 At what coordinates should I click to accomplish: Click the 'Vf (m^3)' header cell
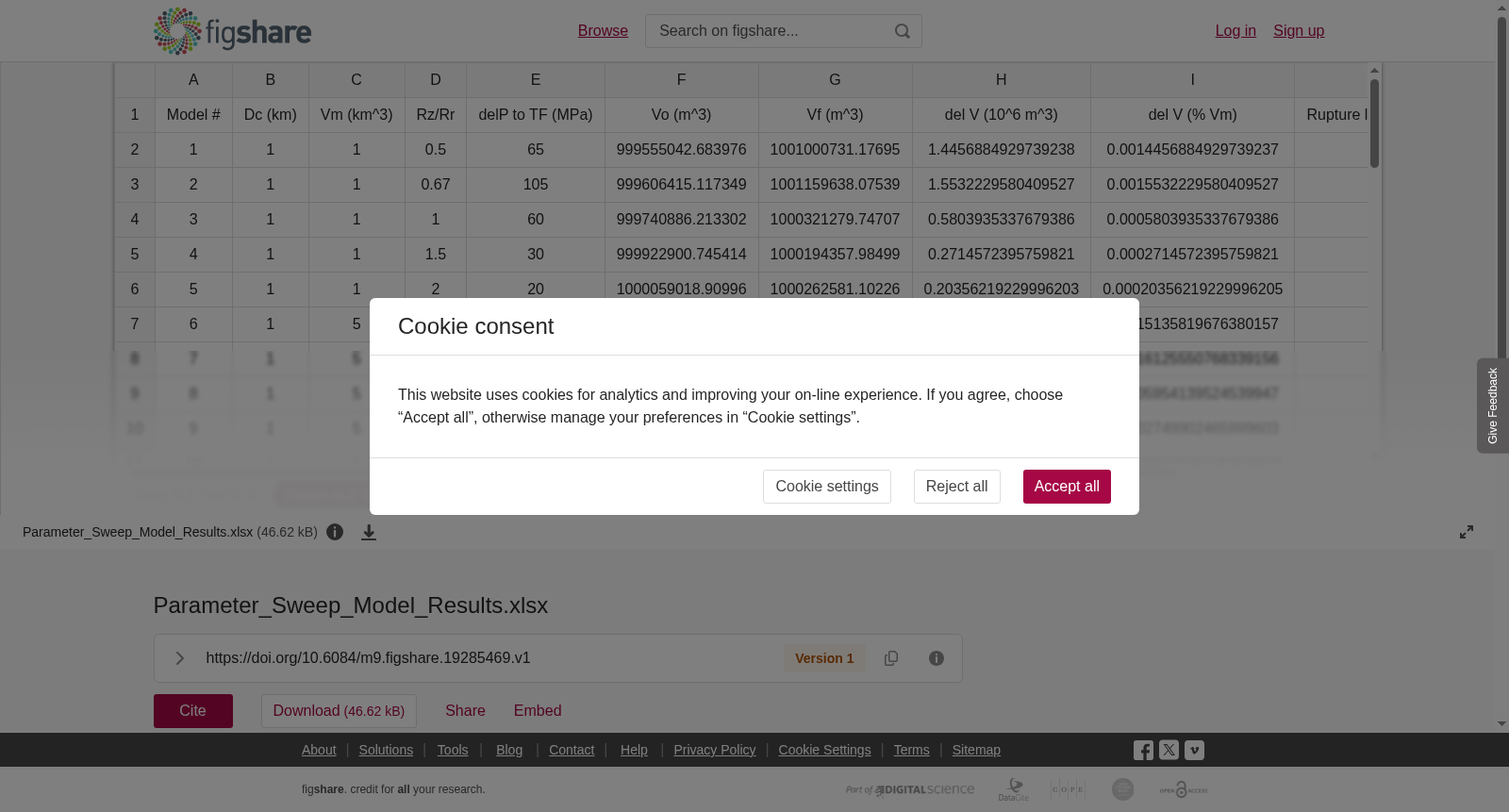tap(836, 115)
